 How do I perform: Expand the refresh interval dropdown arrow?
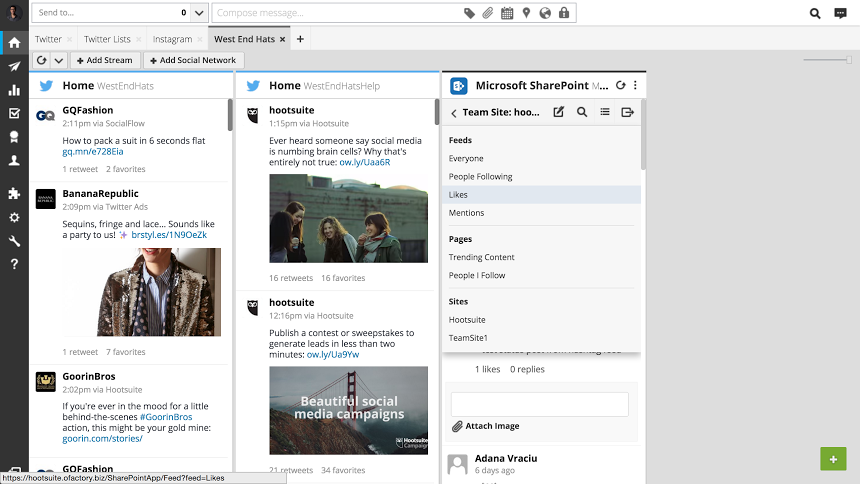coord(59,60)
